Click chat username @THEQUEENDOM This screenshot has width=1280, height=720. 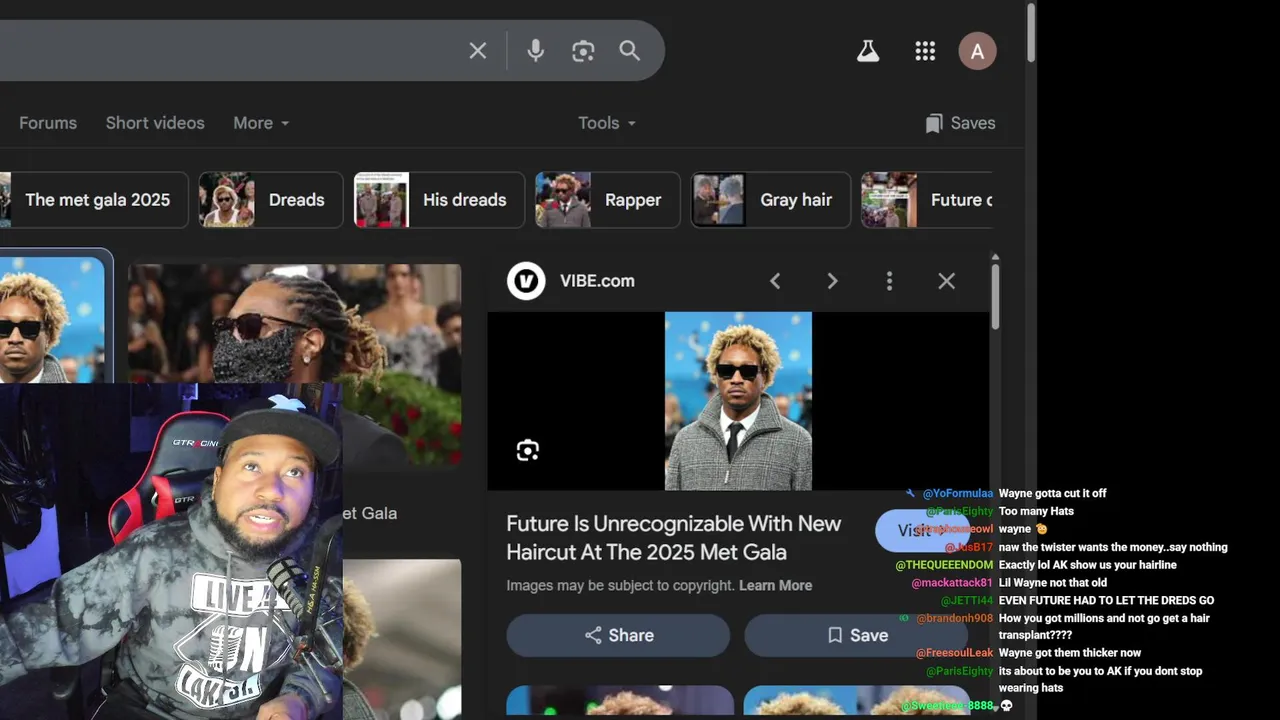pyautogui.click(x=944, y=565)
